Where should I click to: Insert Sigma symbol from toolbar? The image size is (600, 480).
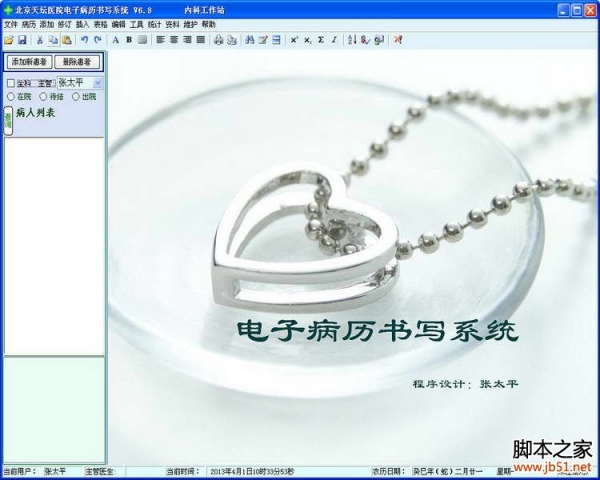[321, 40]
